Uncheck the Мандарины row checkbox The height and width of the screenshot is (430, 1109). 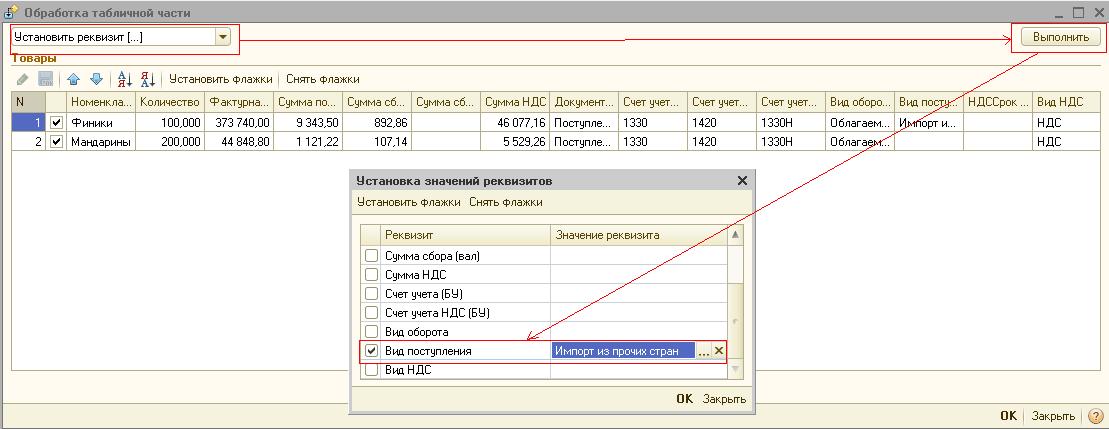[56, 142]
